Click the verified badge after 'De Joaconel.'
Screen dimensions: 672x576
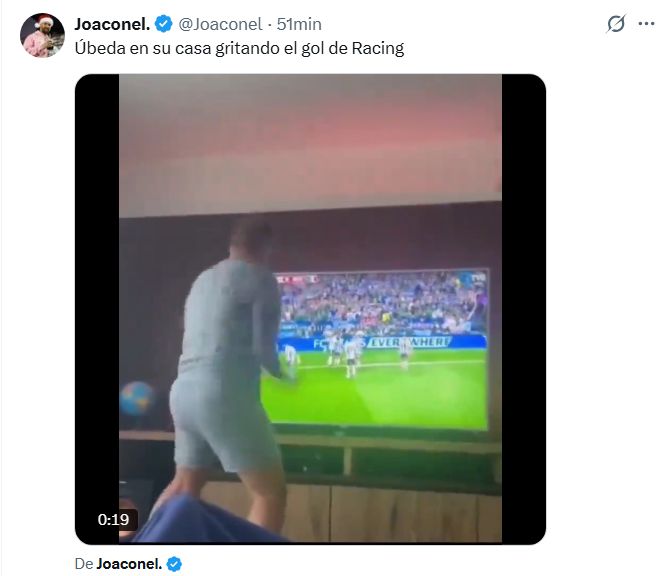pyautogui.click(x=173, y=564)
